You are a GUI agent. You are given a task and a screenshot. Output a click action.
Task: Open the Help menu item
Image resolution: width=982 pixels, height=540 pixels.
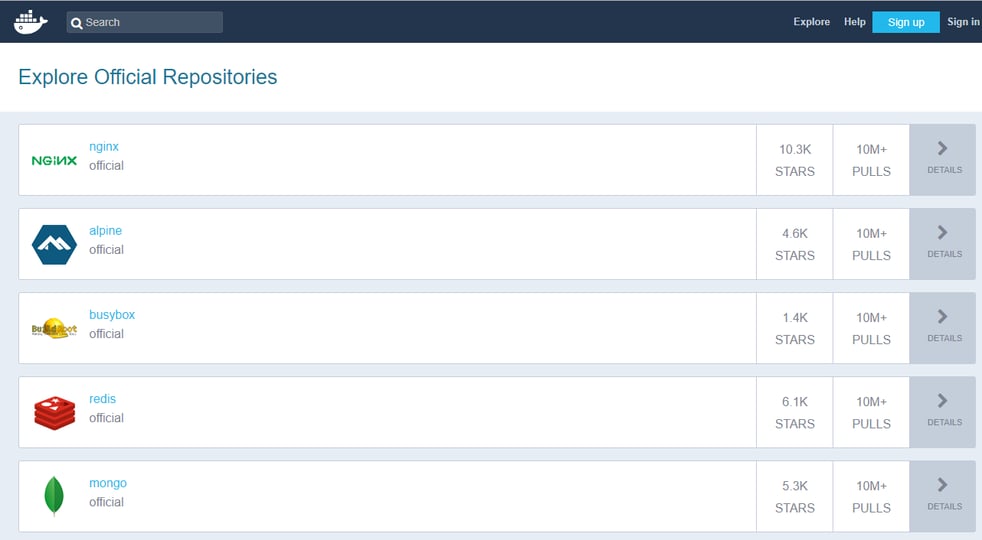(854, 22)
